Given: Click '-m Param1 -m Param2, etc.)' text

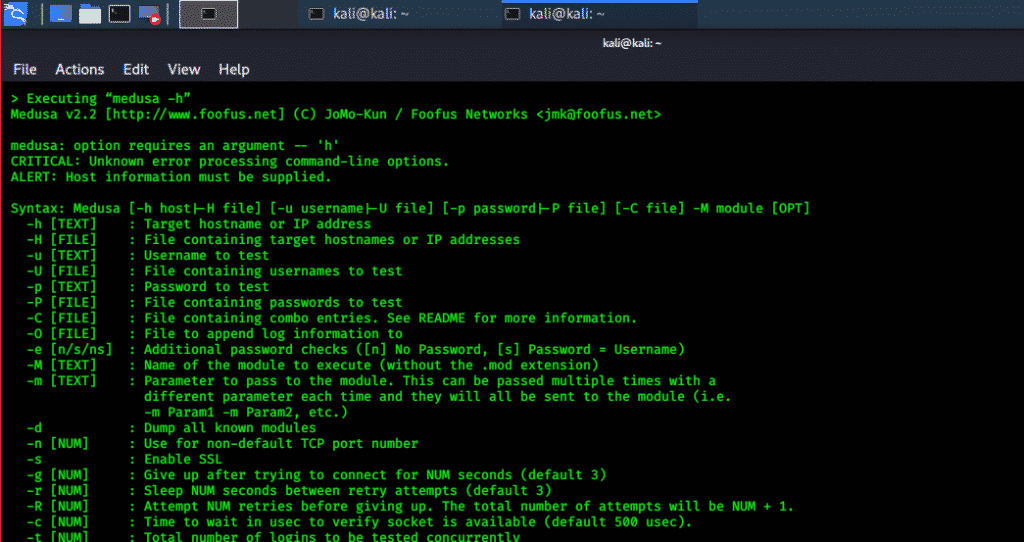Looking at the screenshot, I should (246, 412).
